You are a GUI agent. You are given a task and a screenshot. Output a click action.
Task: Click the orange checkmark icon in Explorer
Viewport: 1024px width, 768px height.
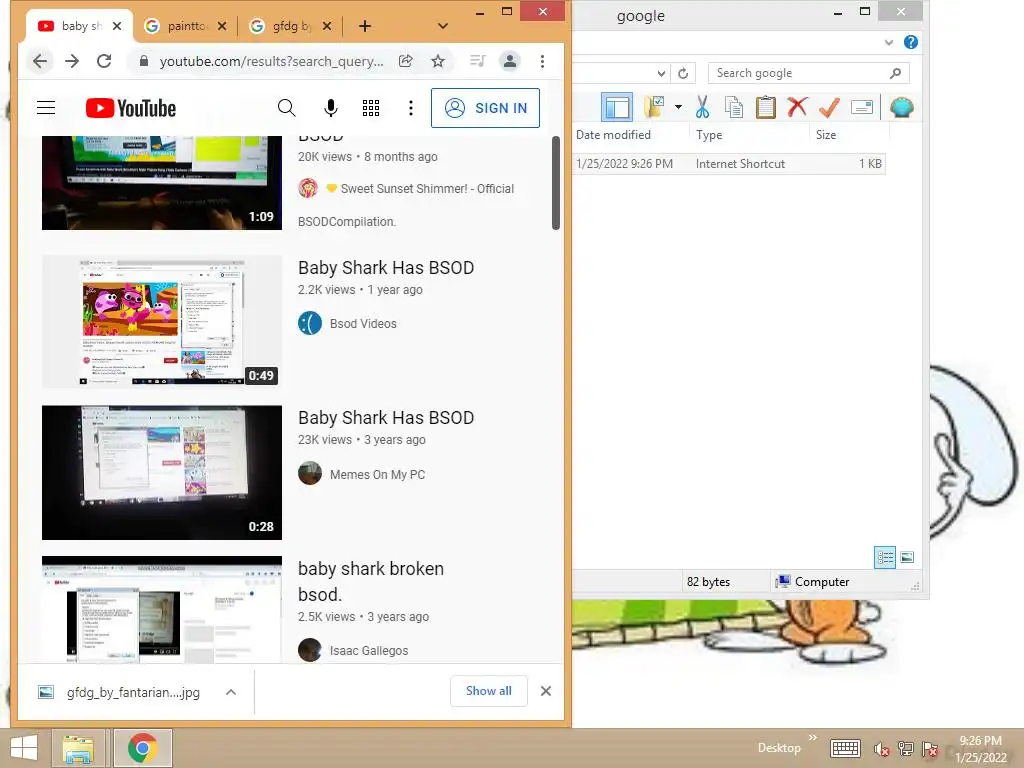(829, 107)
